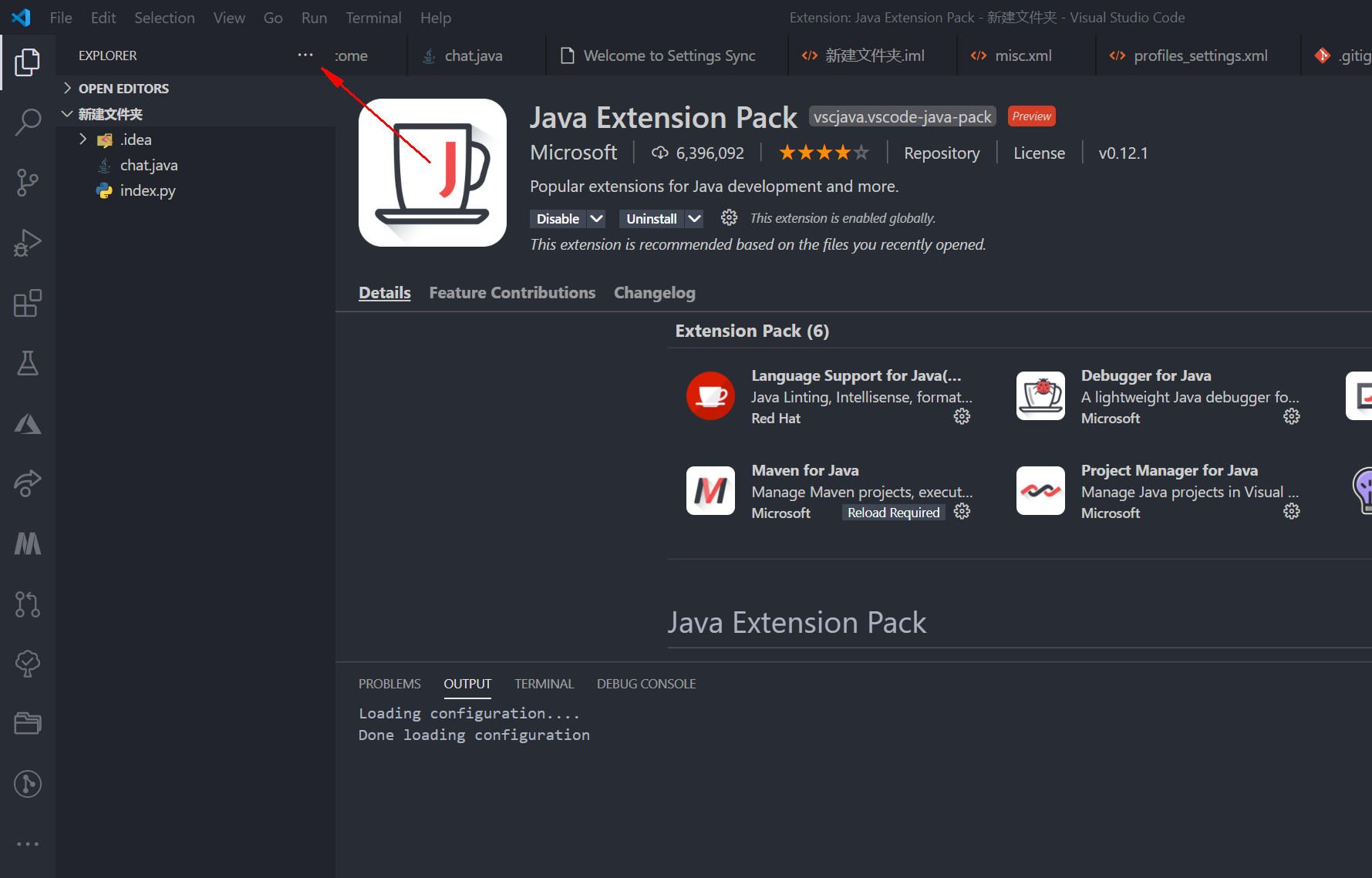Open the Run menu

click(314, 17)
